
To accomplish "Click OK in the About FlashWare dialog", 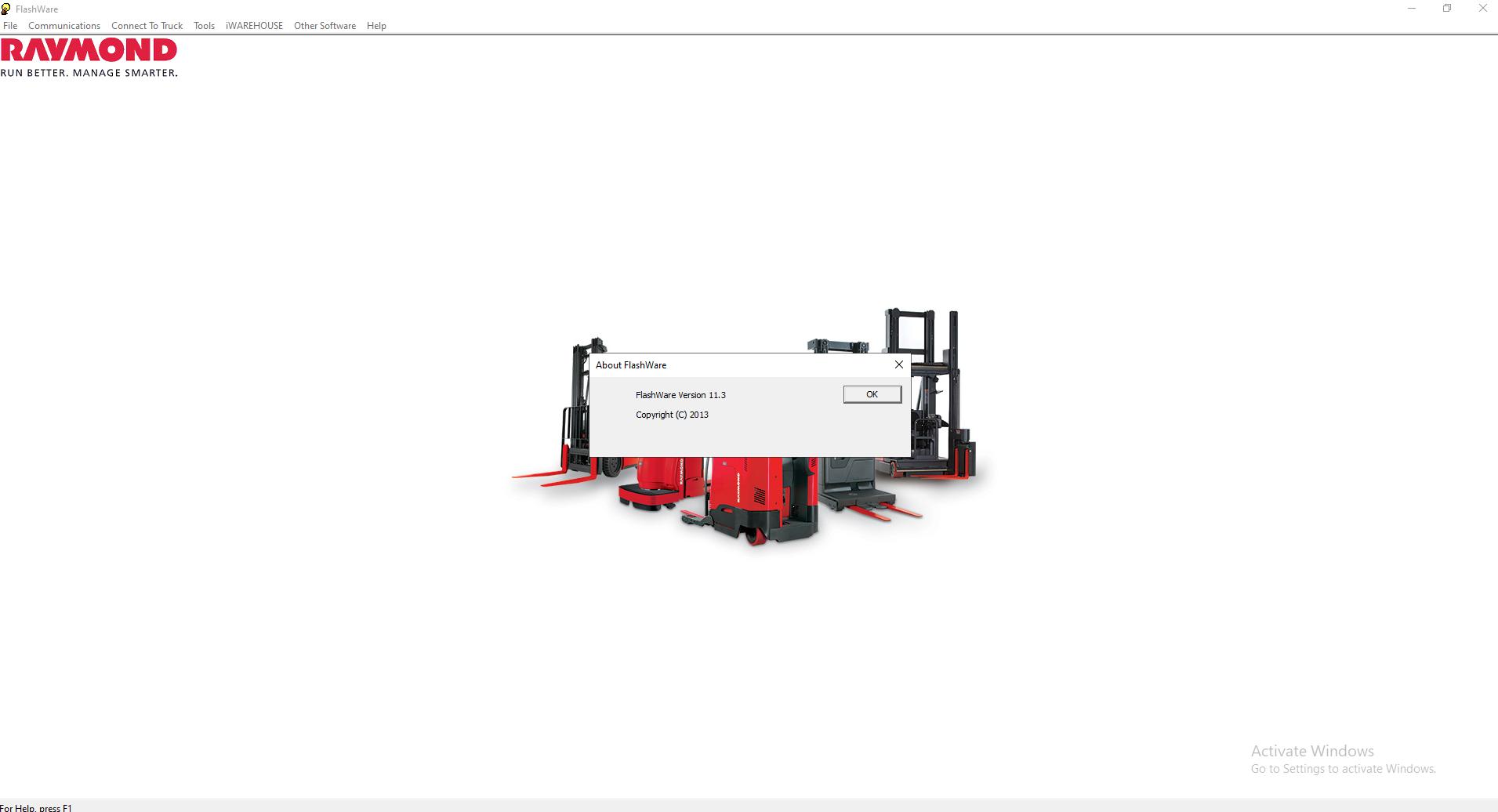I will click(872, 394).
